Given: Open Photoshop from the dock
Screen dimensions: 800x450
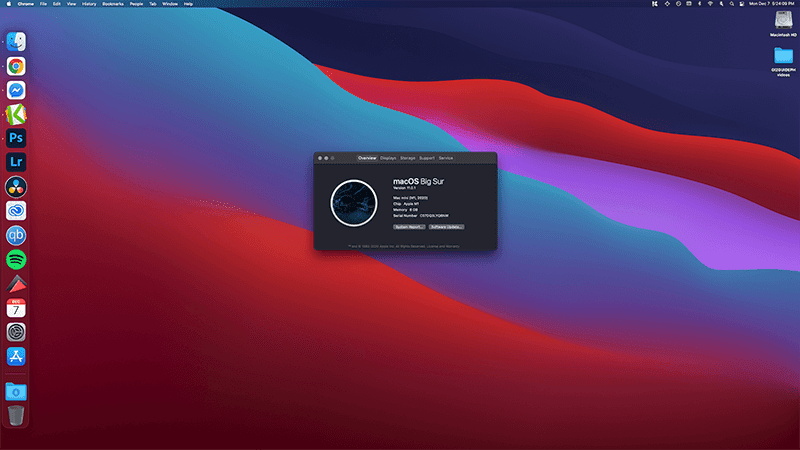Looking at the screenshot, I should [x=16, y=138].
